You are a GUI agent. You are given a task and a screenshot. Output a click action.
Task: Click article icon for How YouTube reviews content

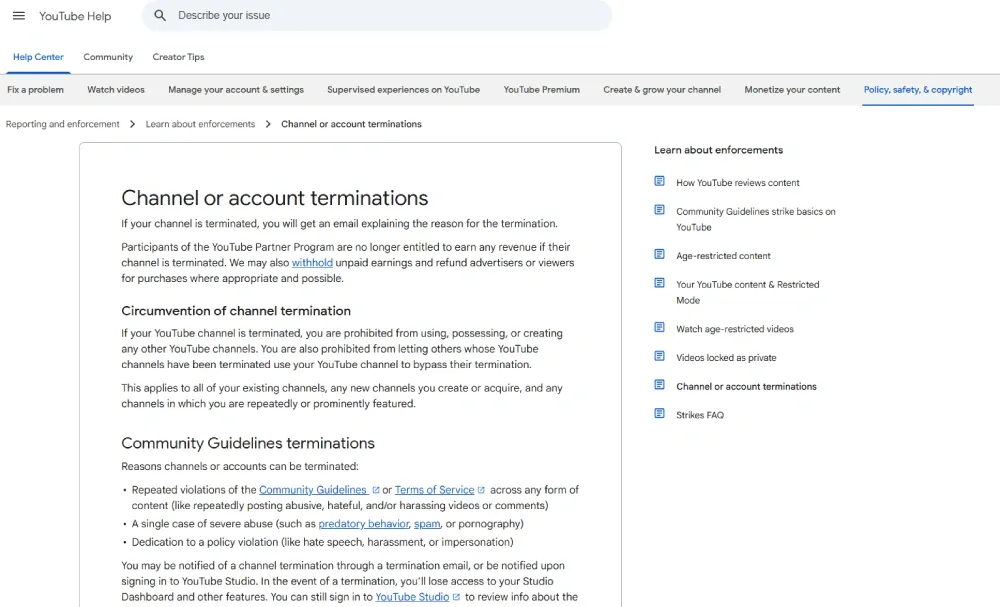pyautogui.click(x=659, y=181)
